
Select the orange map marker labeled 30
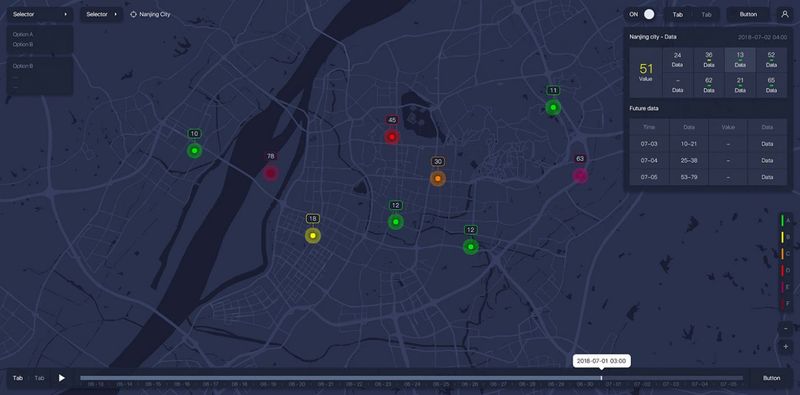(438, 179)
